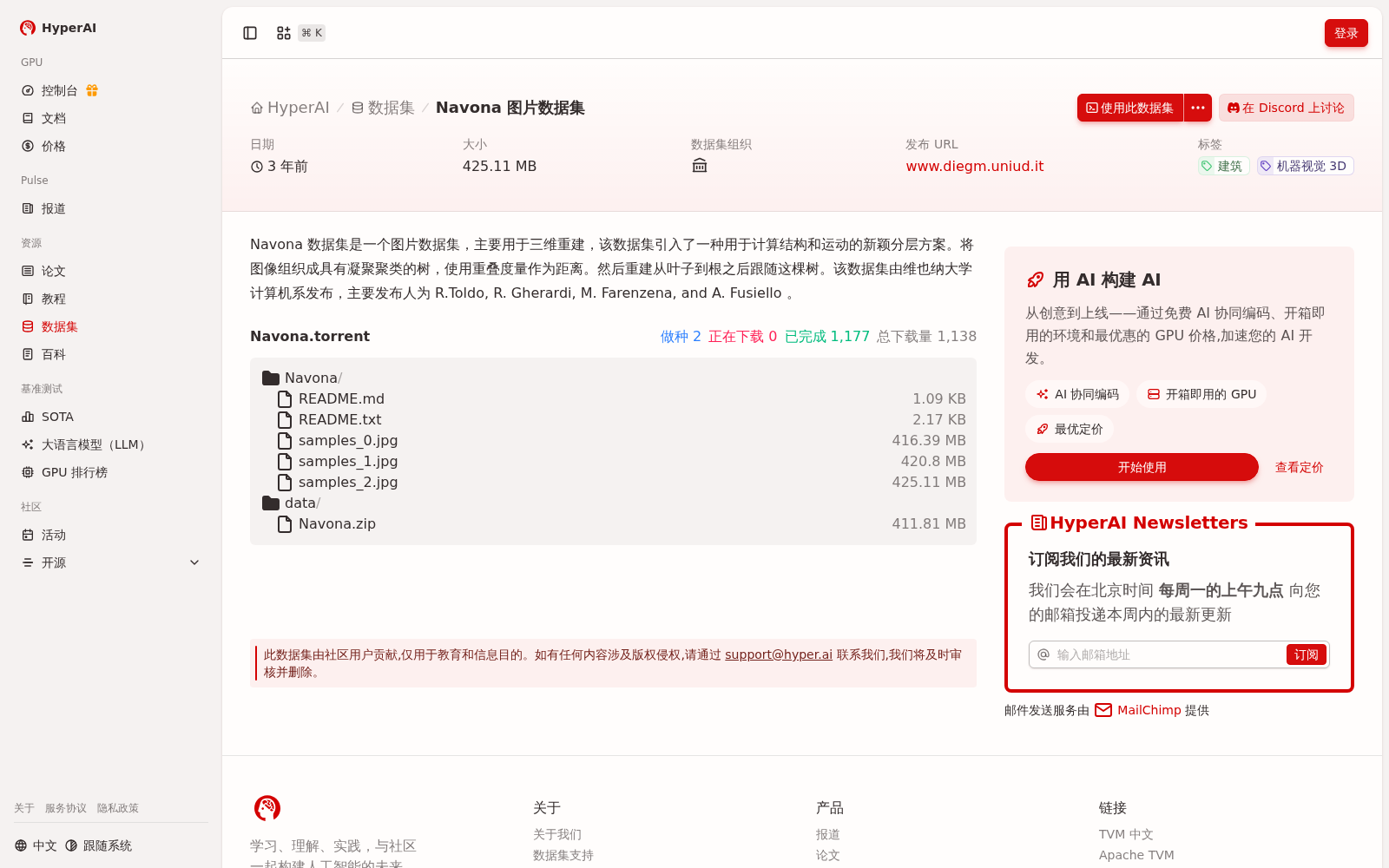Click 隐私政策 in the sidebar footer
1389x868 pixels.
[x=118, y=808]
